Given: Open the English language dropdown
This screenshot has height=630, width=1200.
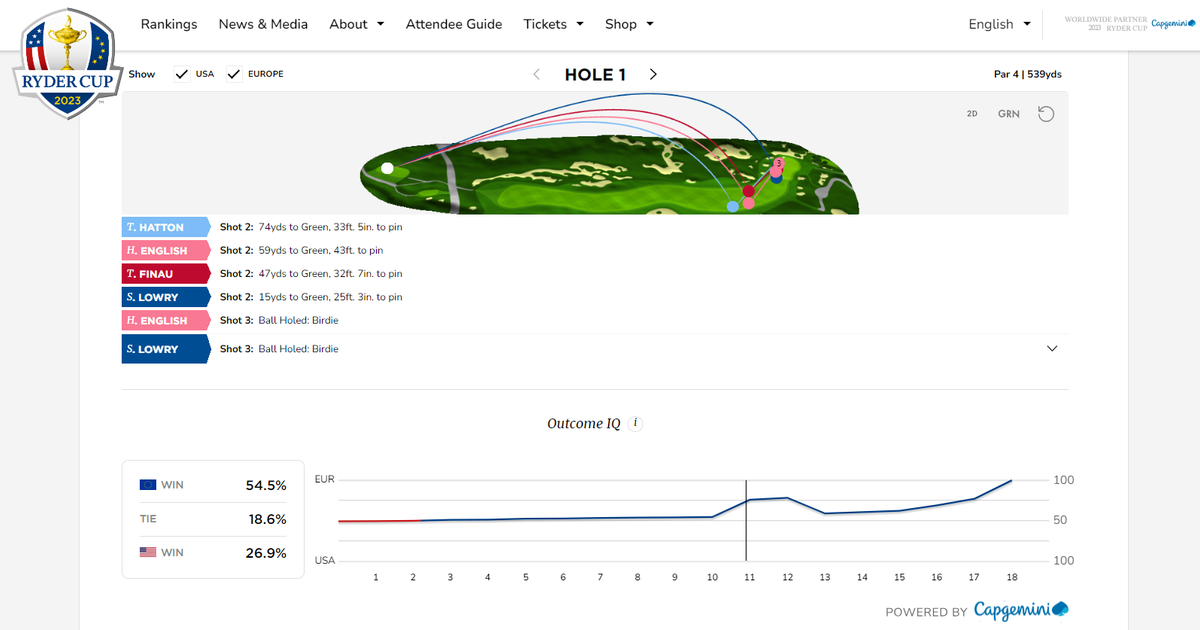Looking at the screenshot, I should coord(997,24).
